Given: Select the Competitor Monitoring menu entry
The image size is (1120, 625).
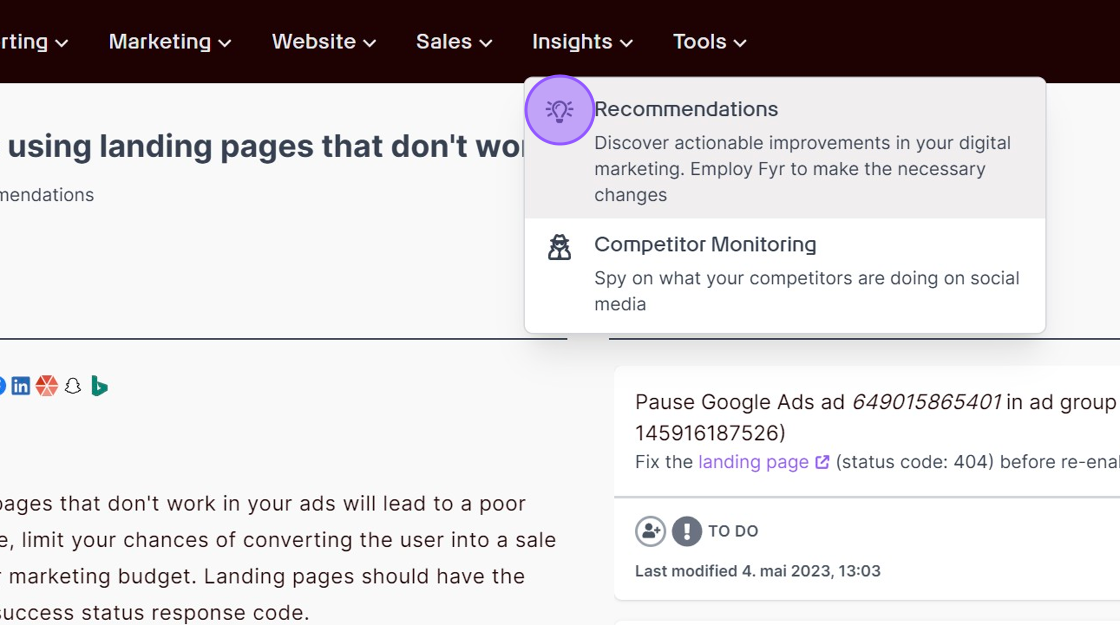Looking at the screenshot, I should tap(785, 275).
